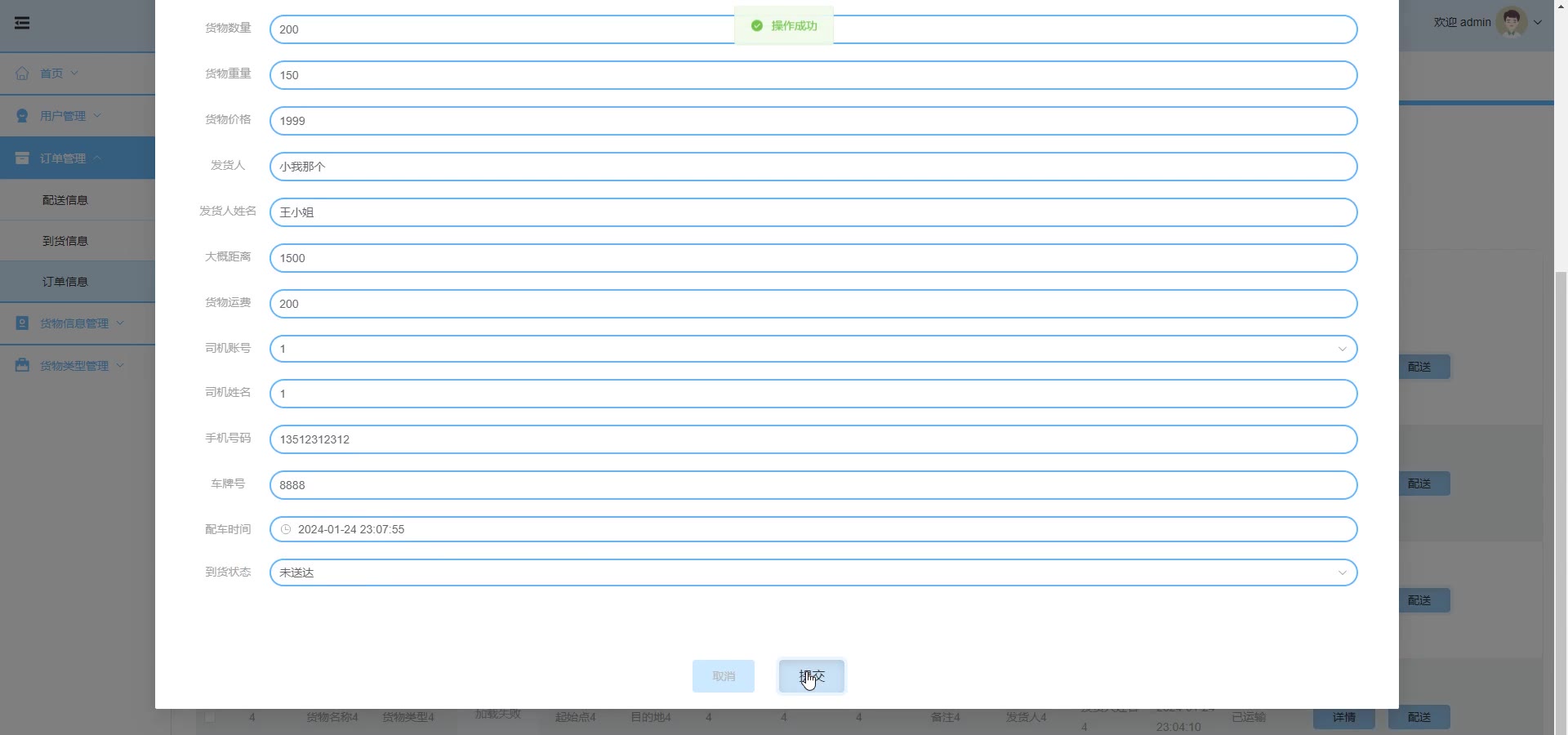Toggle the hamburger sidebar menu icon
The height and width of the screenshot is (735, 1568).
22,23
